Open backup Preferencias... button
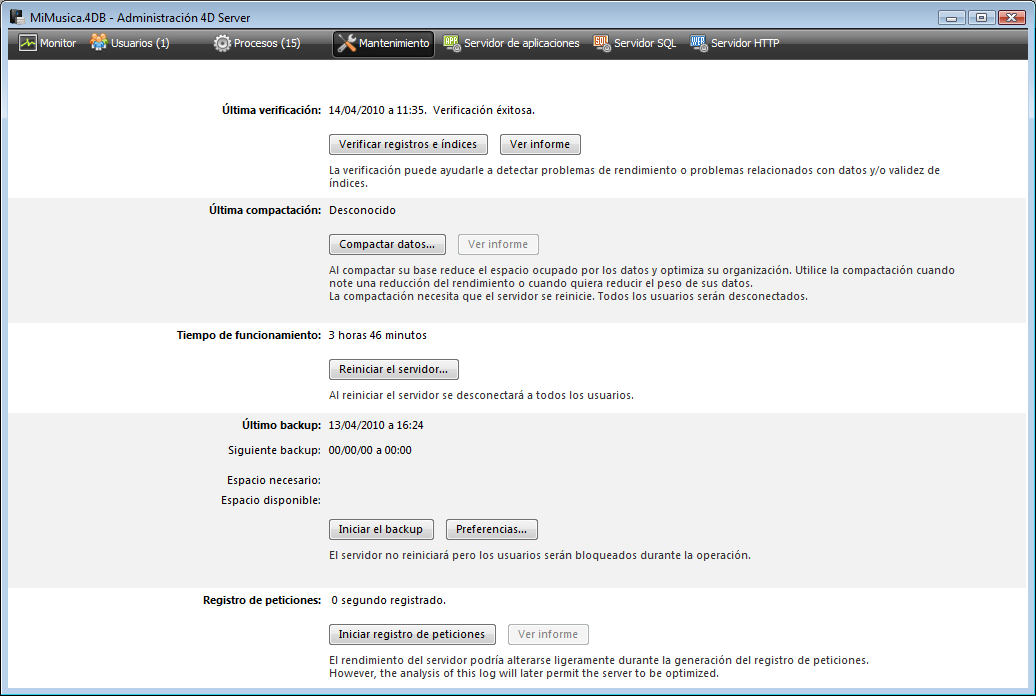Image resolution: width=1036 pixels, height=696 pixels. (x=491, y=529)
